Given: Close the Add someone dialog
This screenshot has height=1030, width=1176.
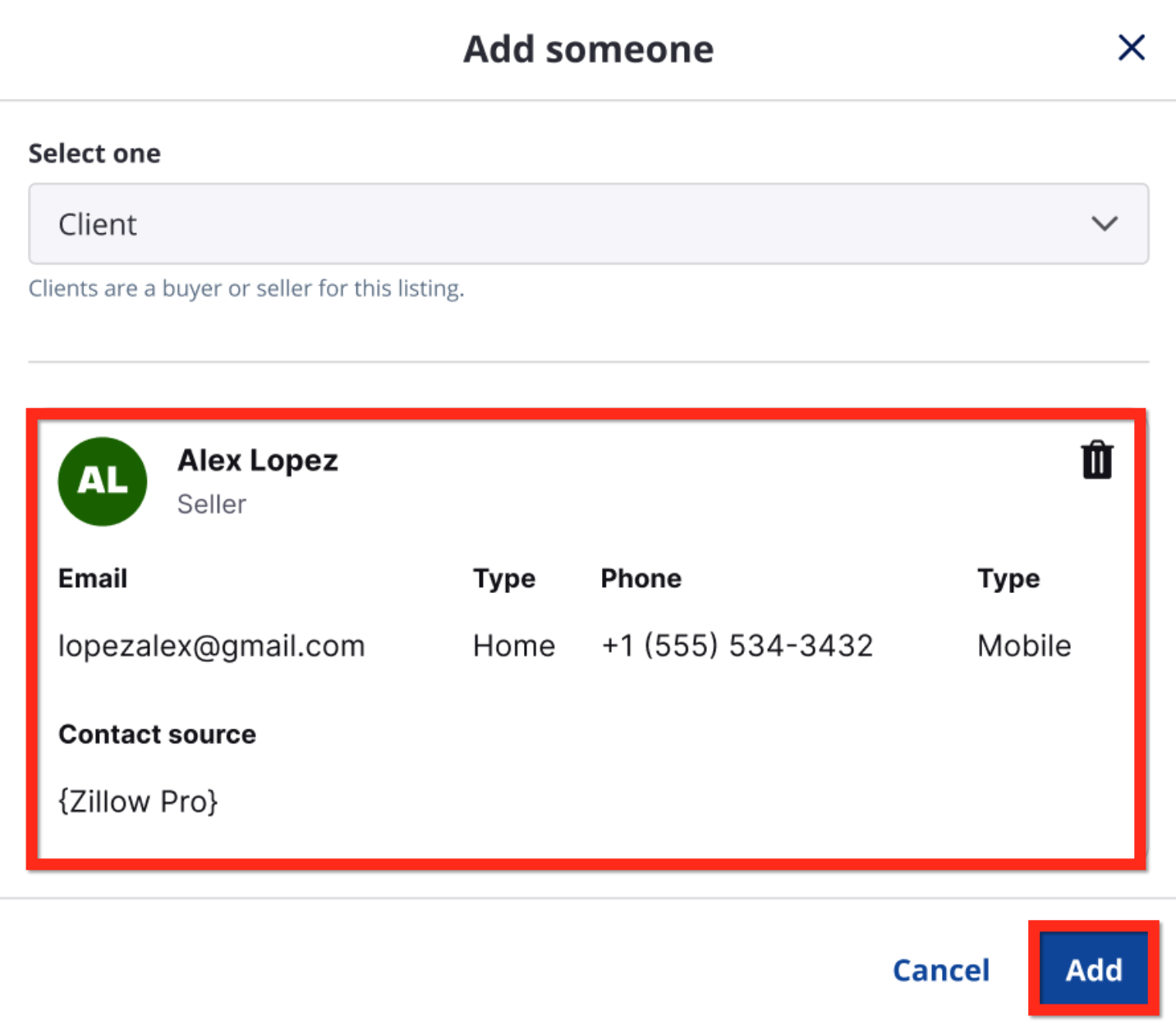Looking at the screenshot, I should [1131, 48].
